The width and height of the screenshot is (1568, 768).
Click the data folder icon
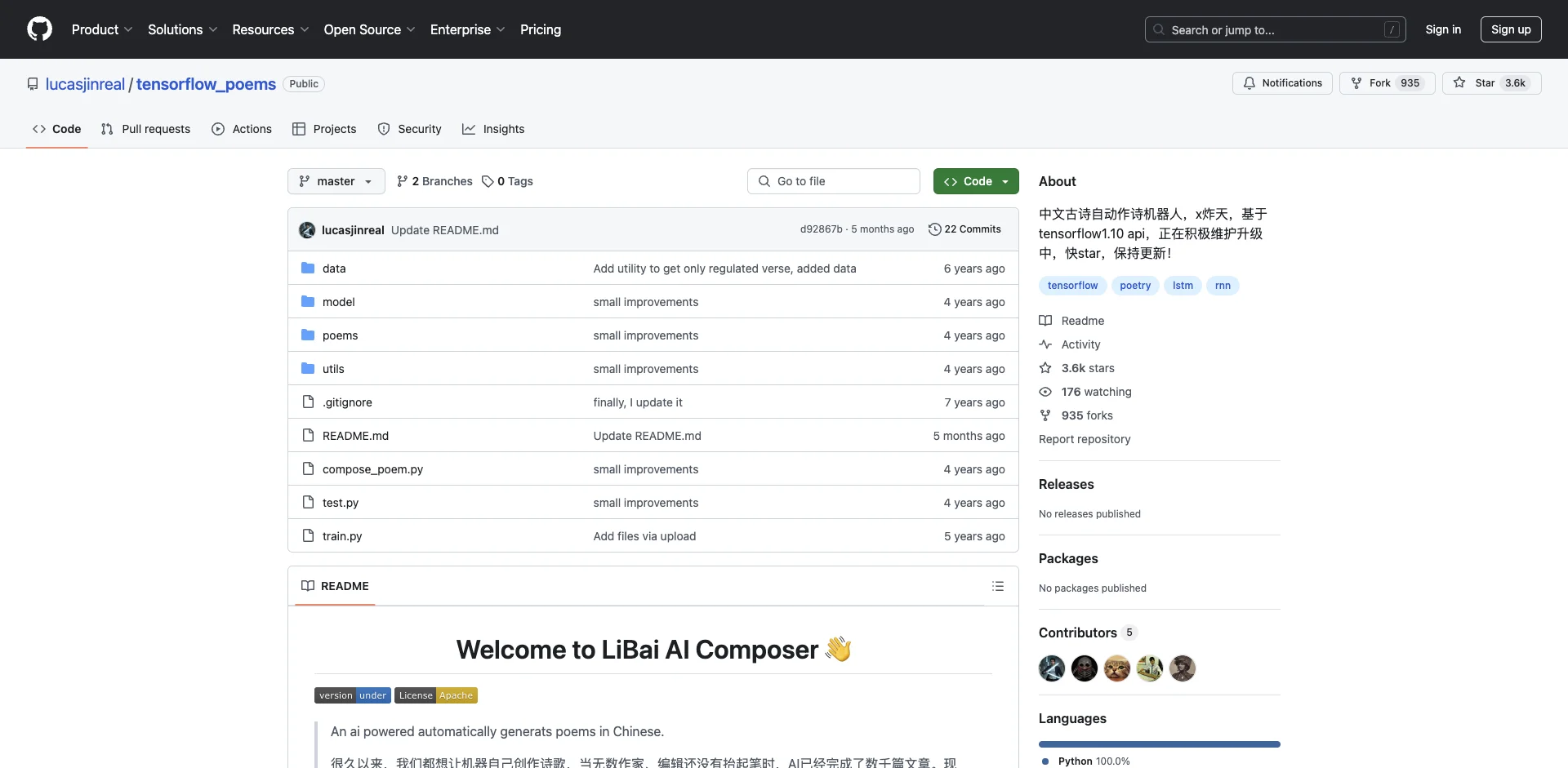tap(308, 268)
